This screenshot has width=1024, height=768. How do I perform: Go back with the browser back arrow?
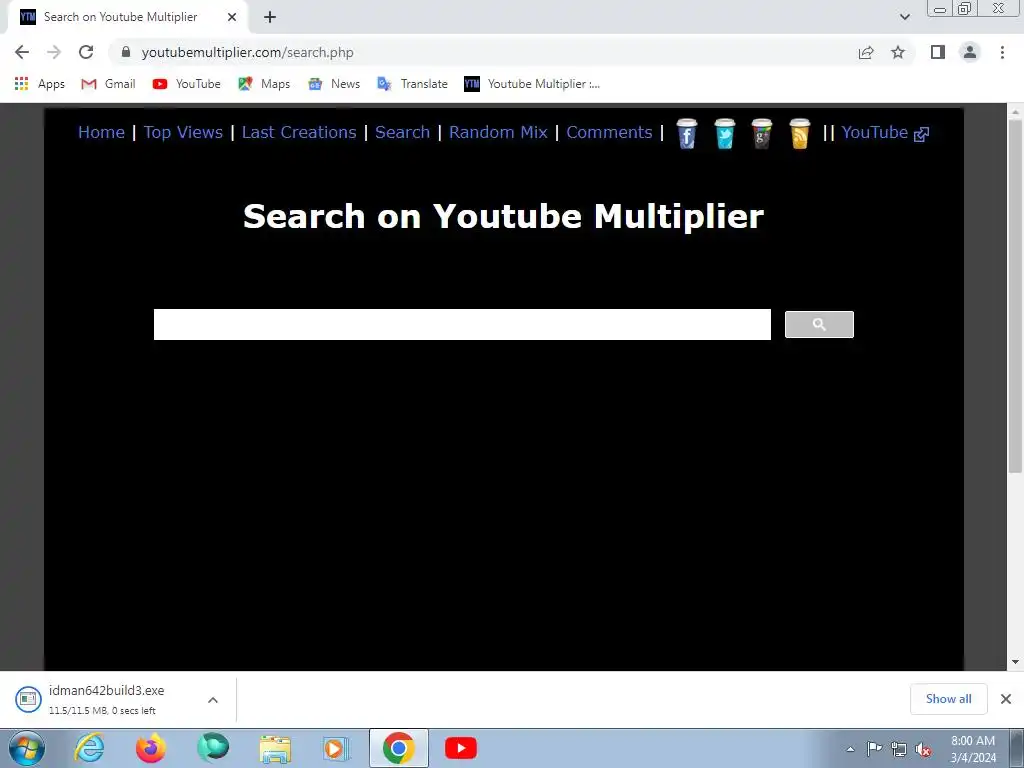22,52
